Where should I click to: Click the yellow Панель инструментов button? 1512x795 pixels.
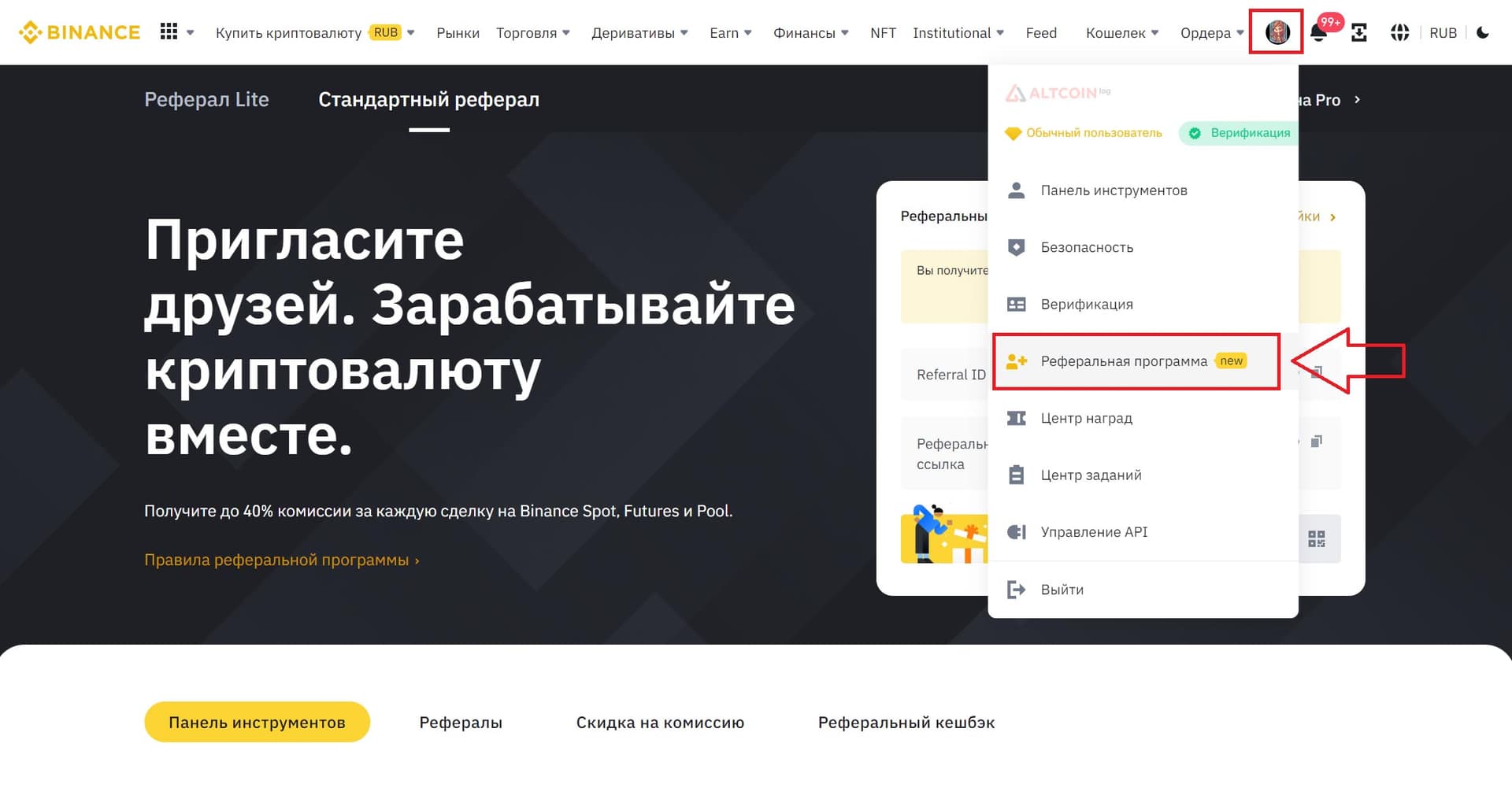click(x=257, y=722)
